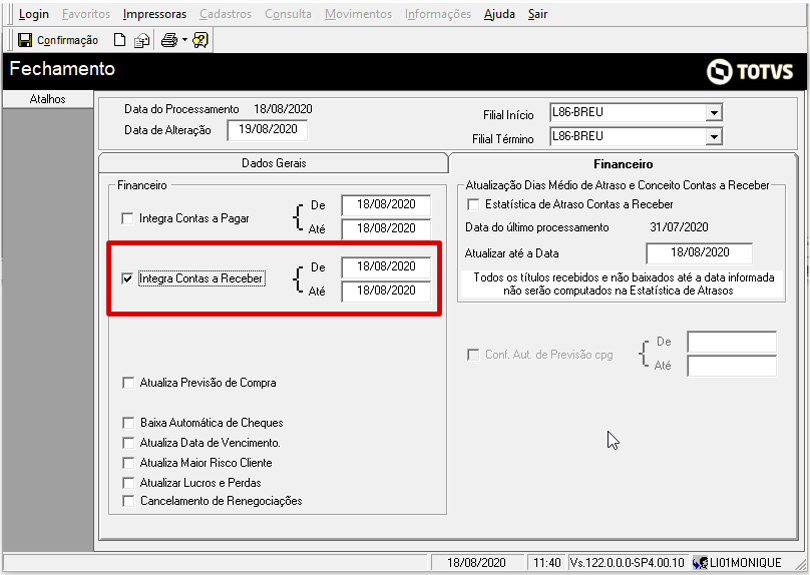The width and height of the screenshot is (810, 575).
Task: Open the Login menu
Action: (x=34, y=14)
